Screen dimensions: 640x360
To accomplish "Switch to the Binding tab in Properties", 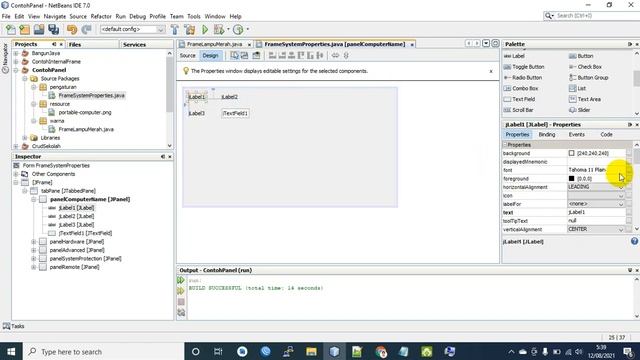I will (x=547, y=134).
